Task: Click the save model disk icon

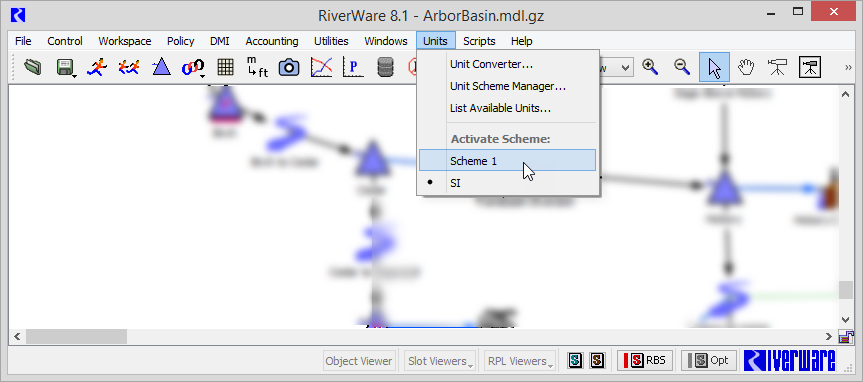Action: coord(64,67)
